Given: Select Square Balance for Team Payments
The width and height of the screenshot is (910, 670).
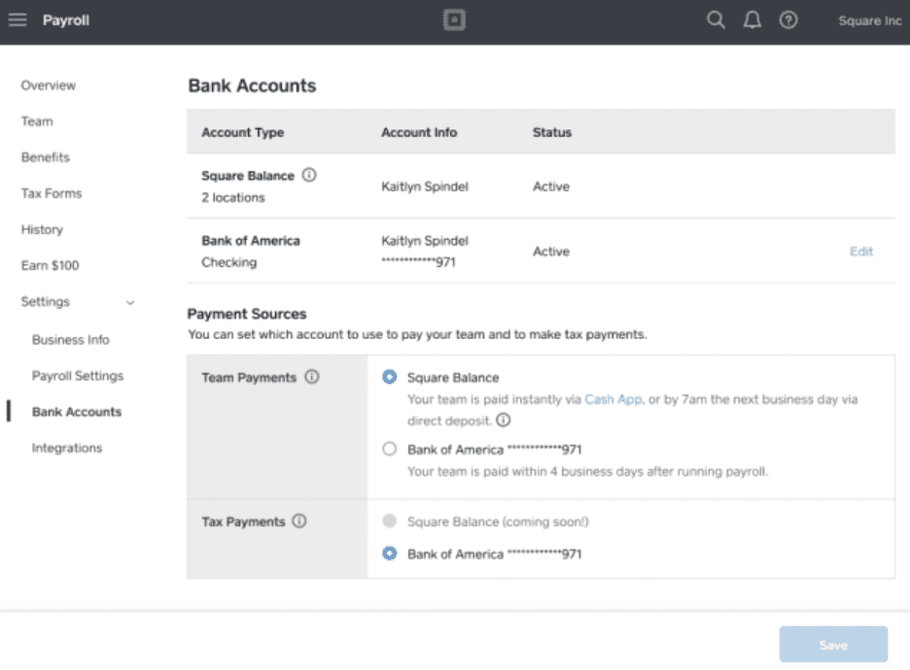Looking at the screenshot, I should click(x=390, y=378).
